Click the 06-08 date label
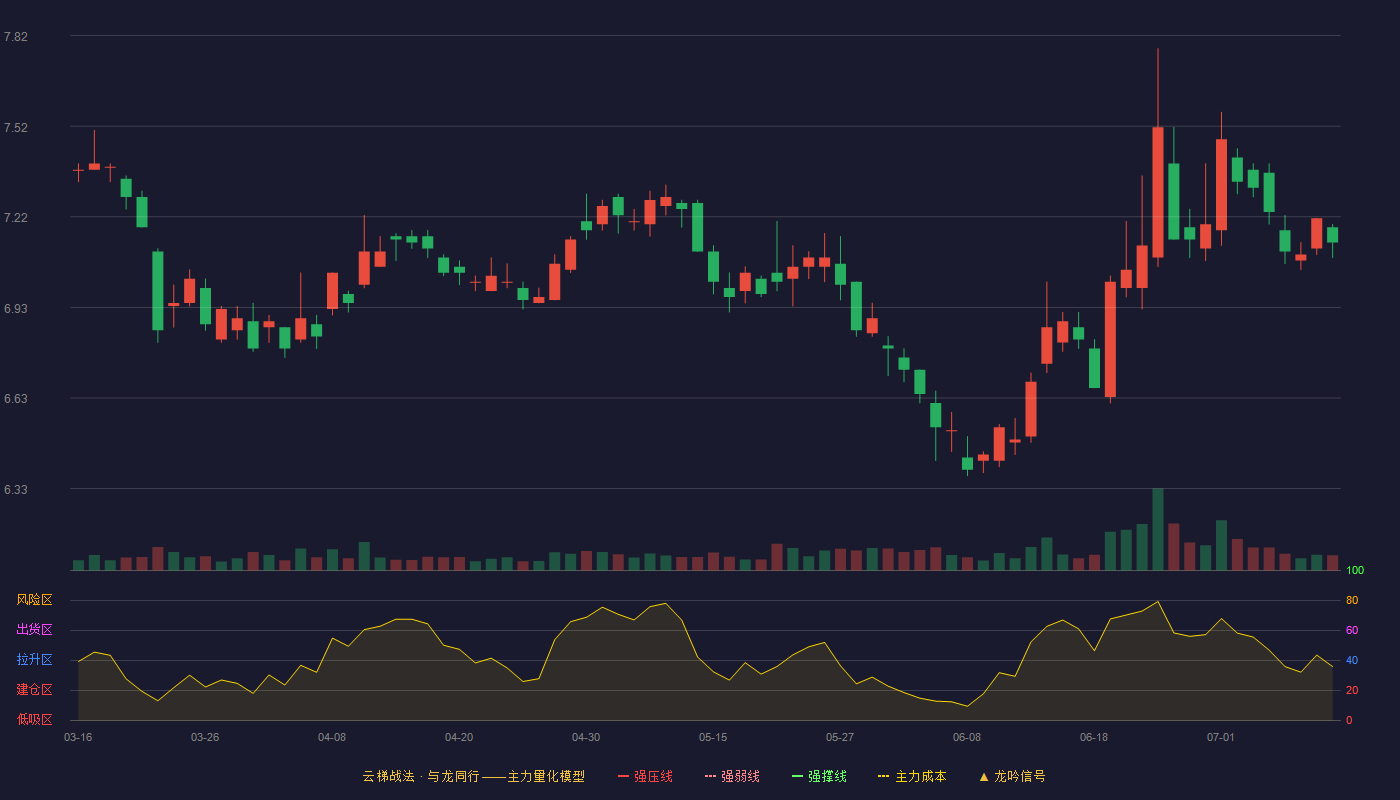1400x800 pixels. tap(967, 737)
